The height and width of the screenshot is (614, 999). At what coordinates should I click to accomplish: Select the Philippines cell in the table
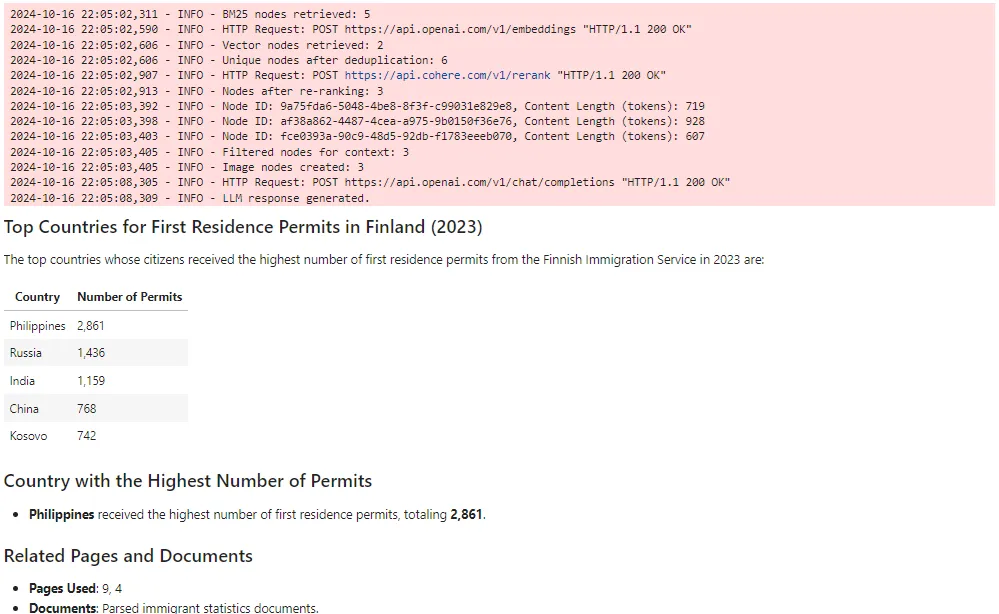tap(37, 326)
